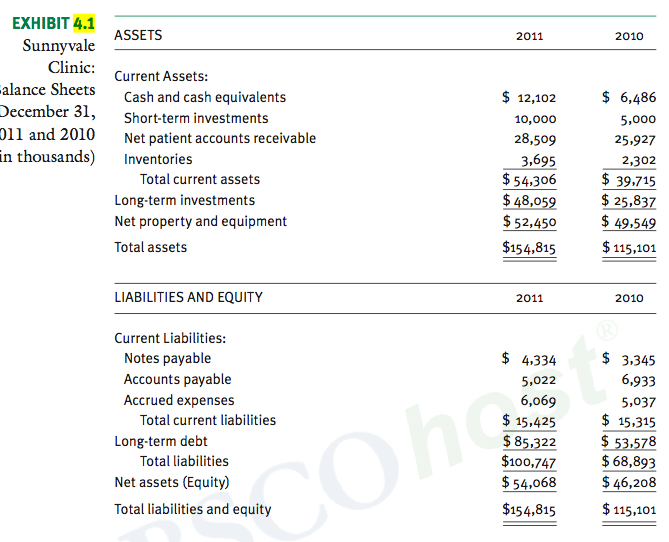Select the Total current assets label
The width and height of the screenshot is (669, 542).
tap(200, 179)
